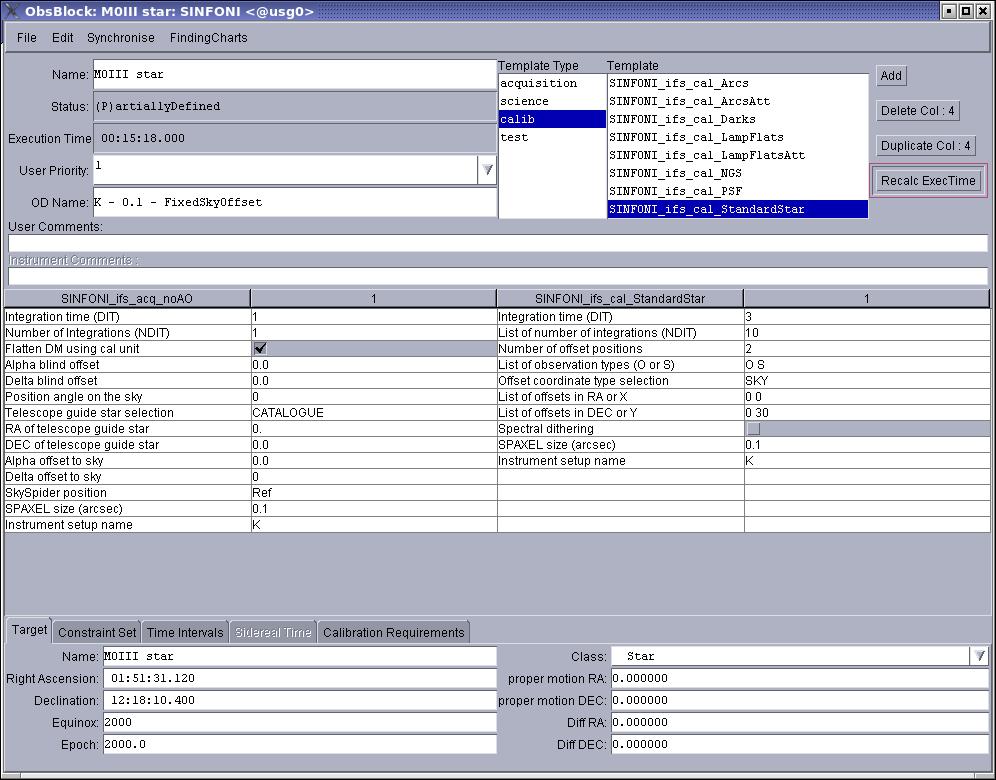Enable the Spectral dithering checkbox

tap(753, 429)
